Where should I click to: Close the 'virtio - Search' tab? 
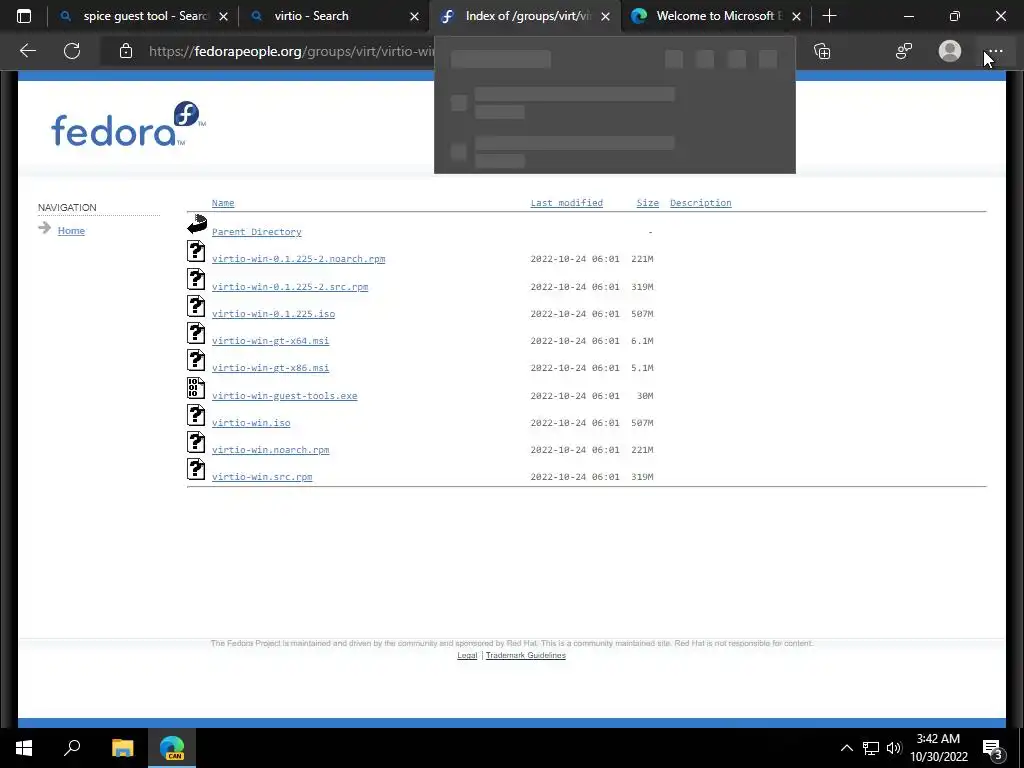[414, 16]
